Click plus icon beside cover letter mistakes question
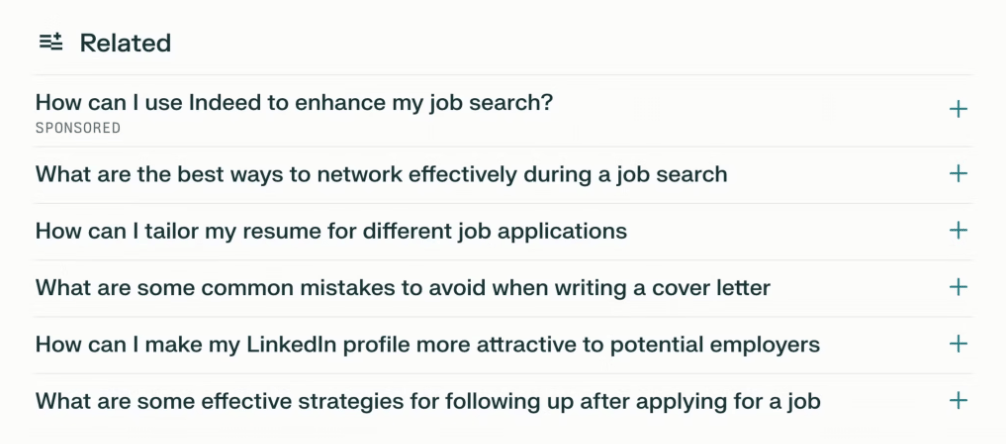The image size is (1006, 444). (x=958, y=287)
